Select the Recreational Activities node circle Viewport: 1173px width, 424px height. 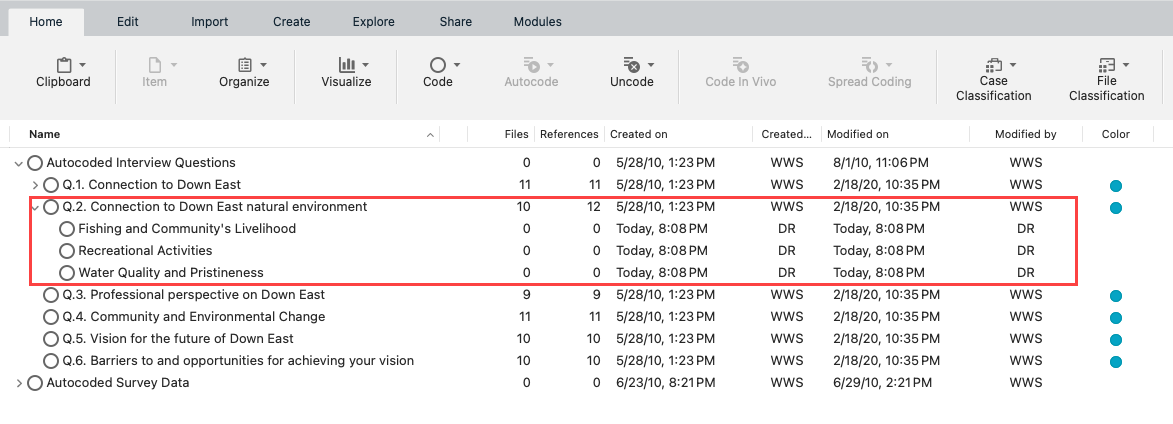pyautogui.click(x=67, y=251)
